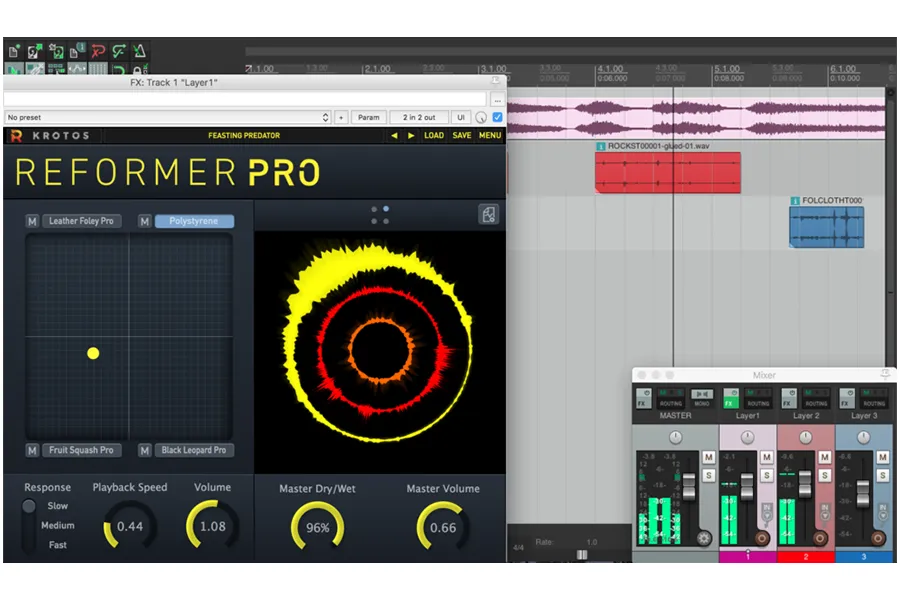Image resolution: width=900 pixels, height=600 pixels.
Task: Click the MASTER gear settings icon in the Mixer
Action: [704, 538]
